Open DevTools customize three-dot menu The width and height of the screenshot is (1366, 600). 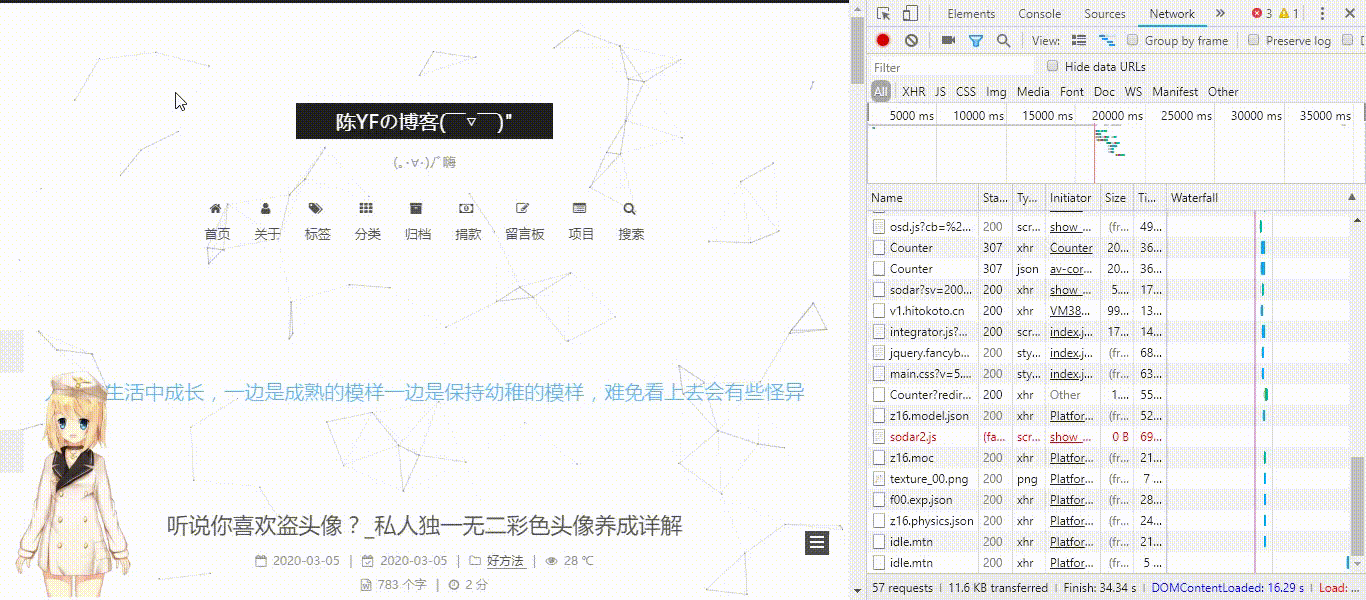pos(1320,13)
